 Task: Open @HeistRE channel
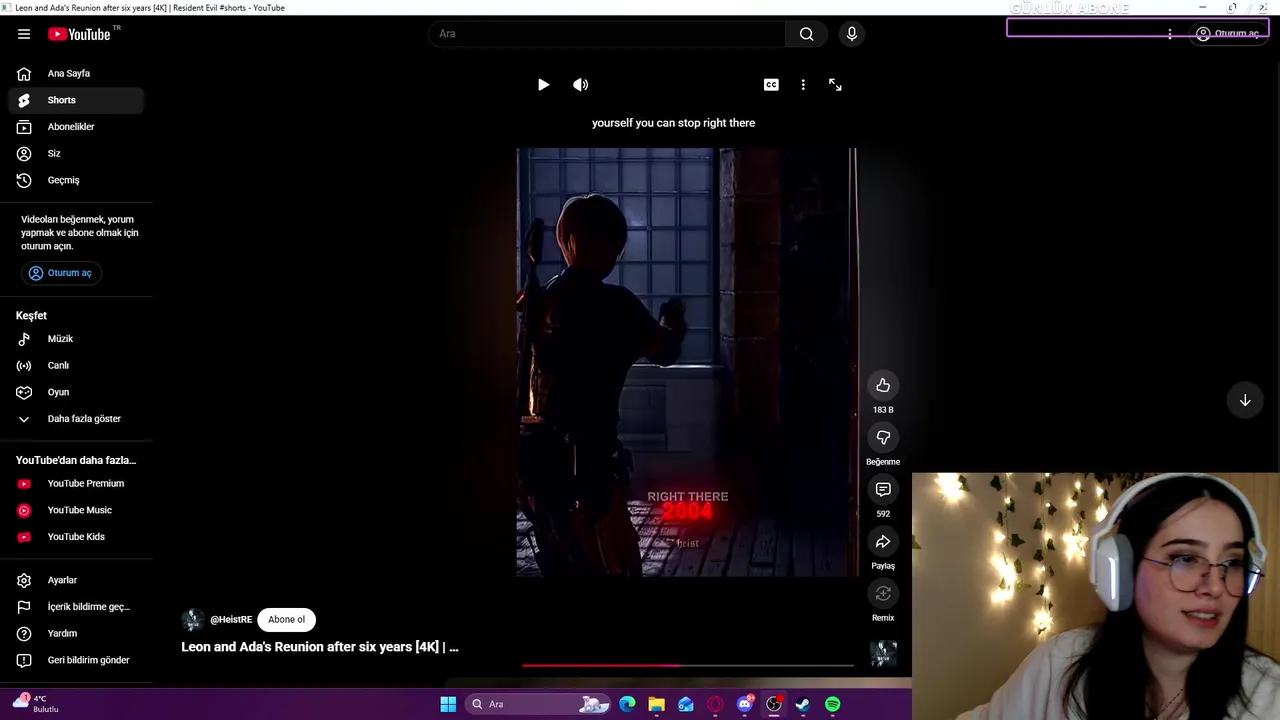pos(231,620)
